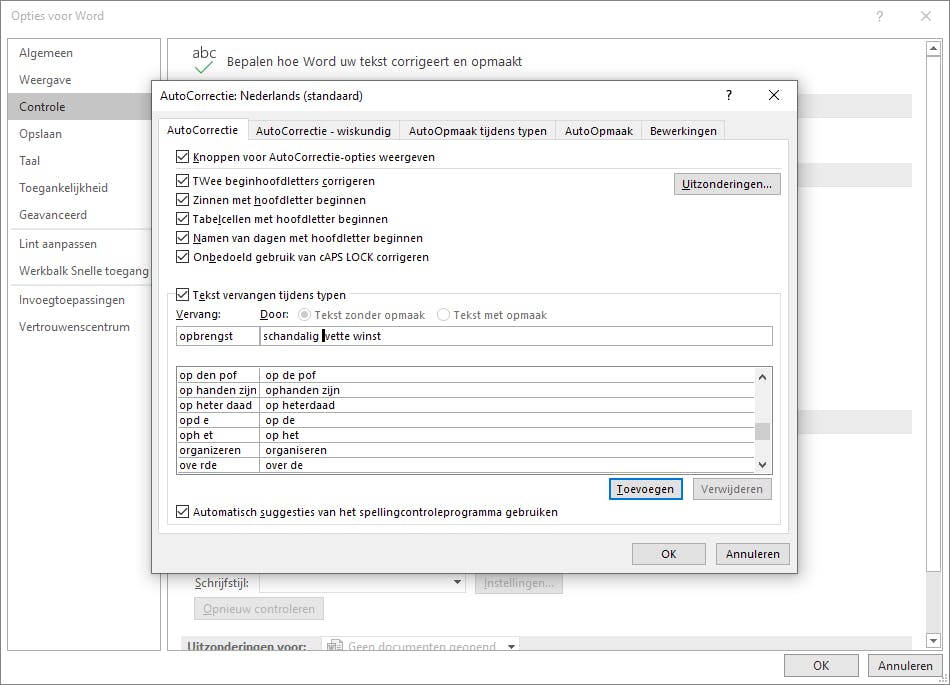Image resolution: width=950 pixels, height=685 pixels.
Task: Click the Door field with schandalig vette winst
Action: pos(516,336)
